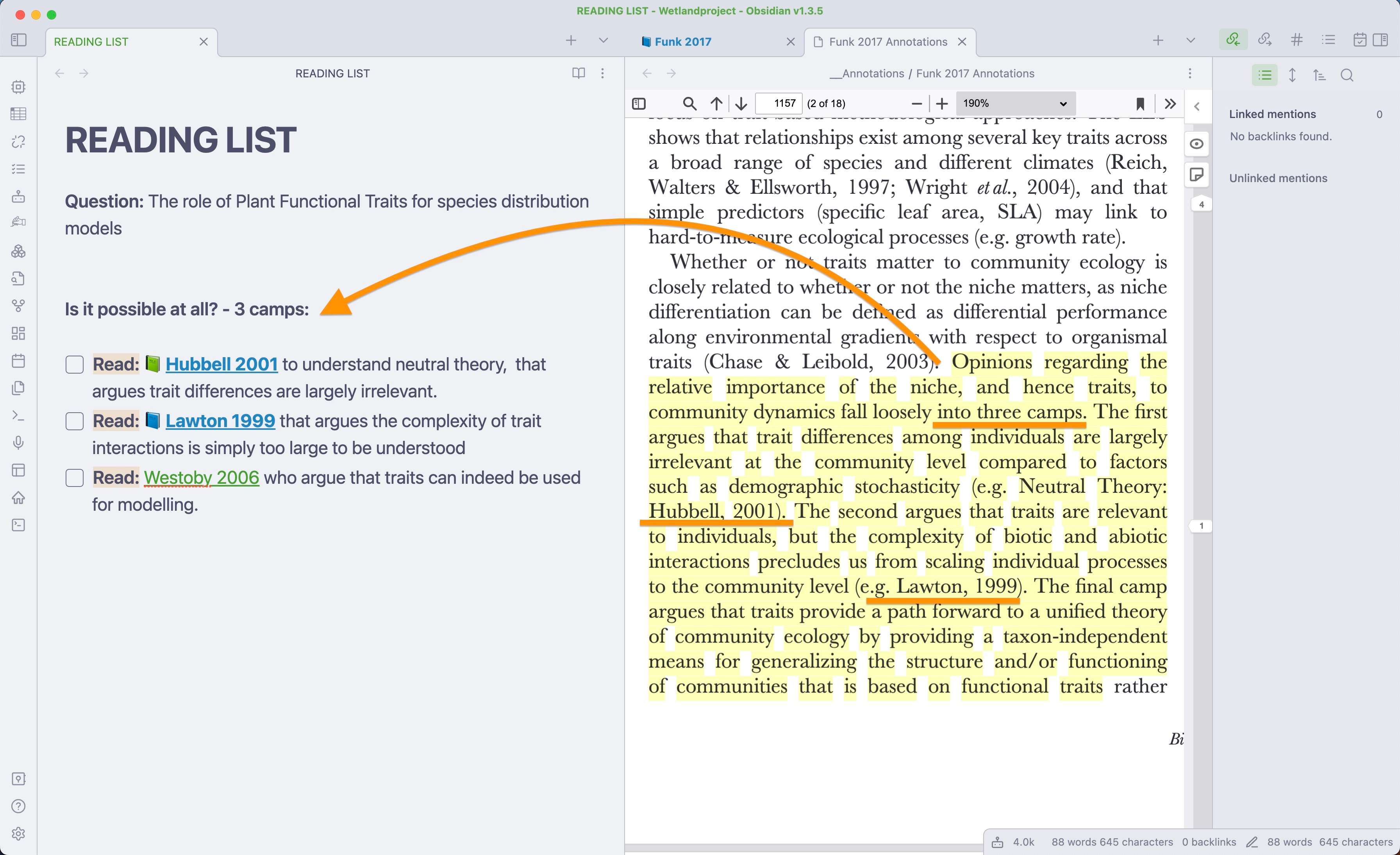
Task: Zoom out the PDF with minus button
Action: coord(916,104)
